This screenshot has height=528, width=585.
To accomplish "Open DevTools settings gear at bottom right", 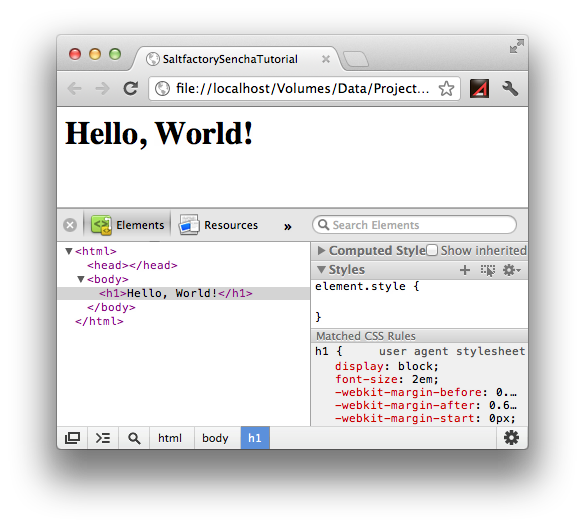I will pos(511,437).
